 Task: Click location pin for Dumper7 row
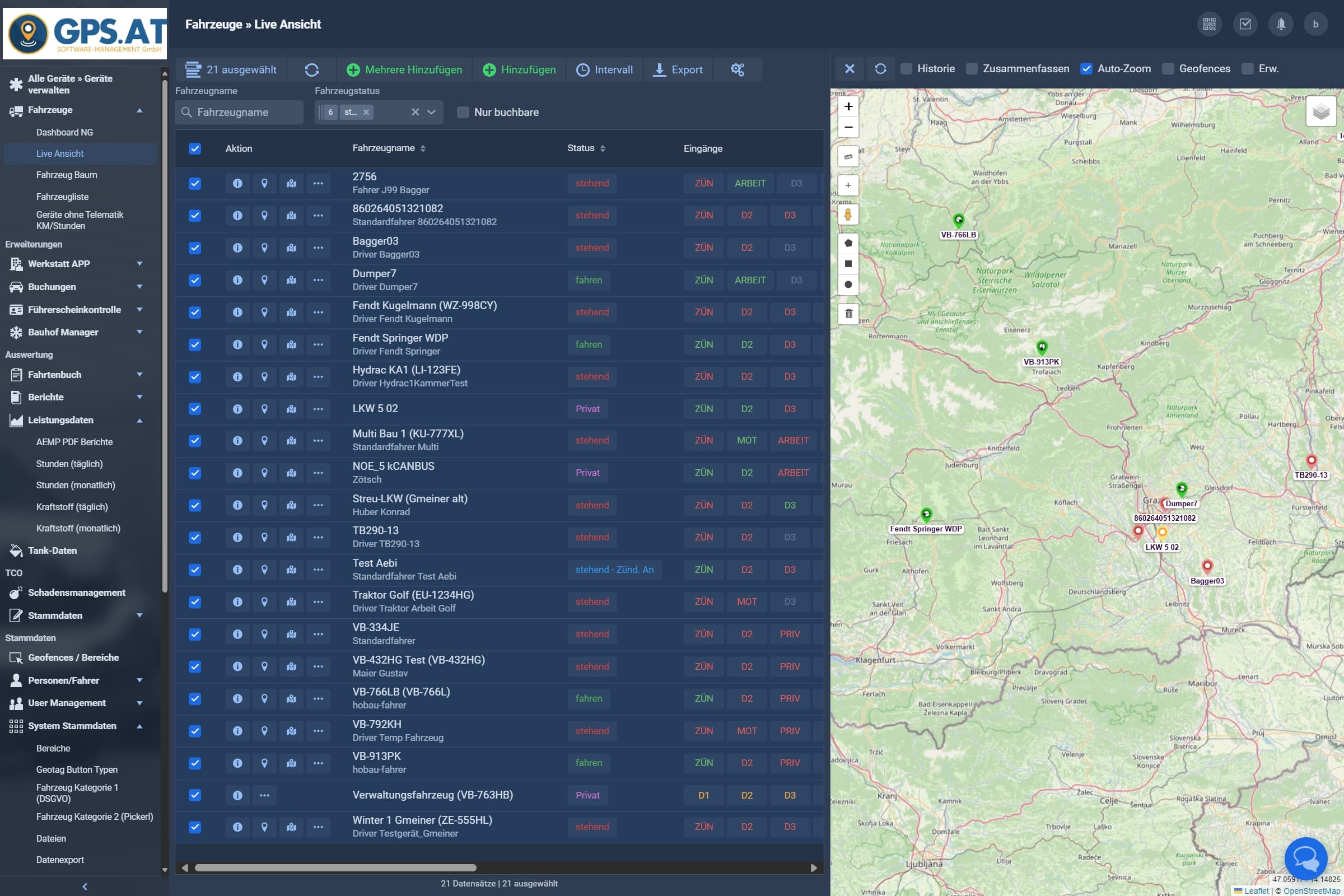pyautogui.click(x=264, y=280)
